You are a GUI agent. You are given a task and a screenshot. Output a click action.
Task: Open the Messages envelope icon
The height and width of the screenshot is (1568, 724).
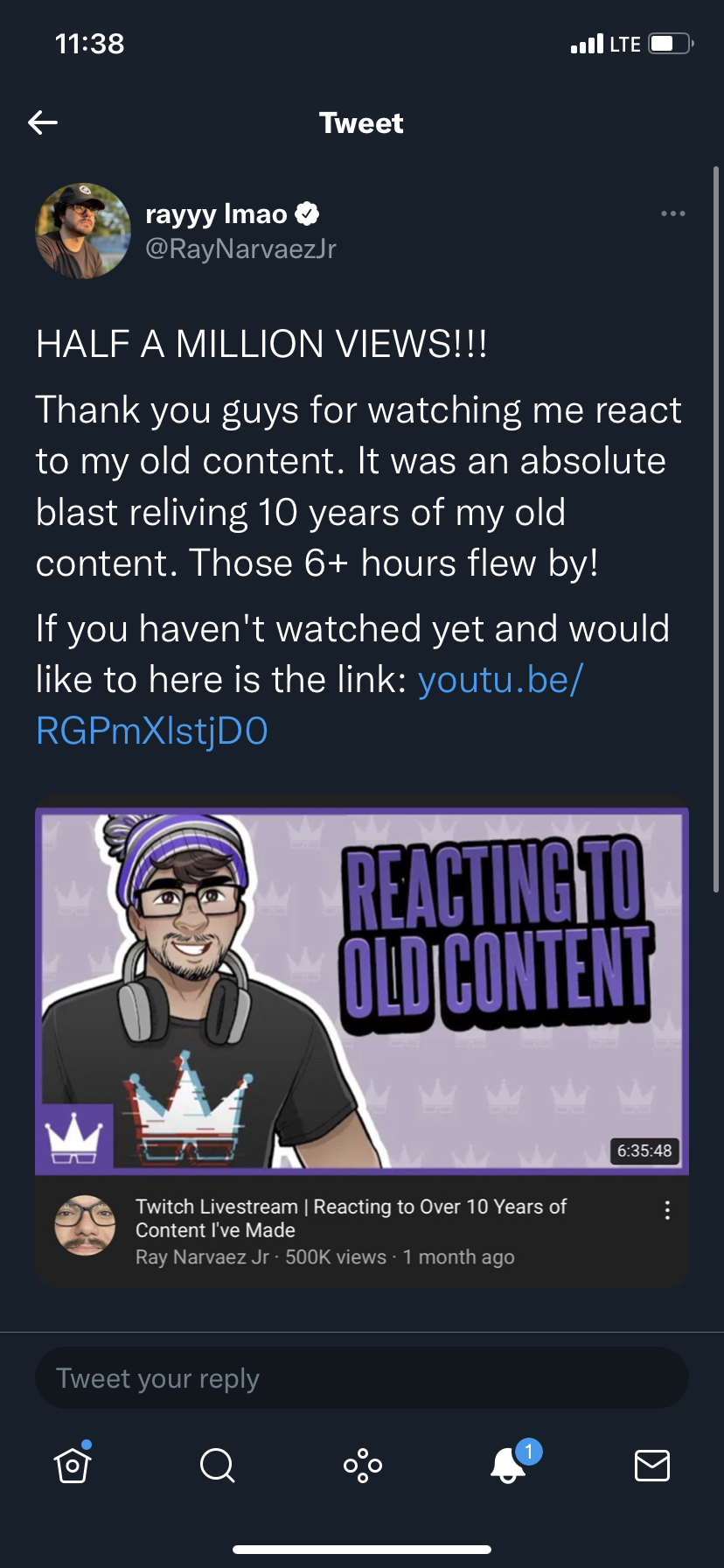point(651,1465)
